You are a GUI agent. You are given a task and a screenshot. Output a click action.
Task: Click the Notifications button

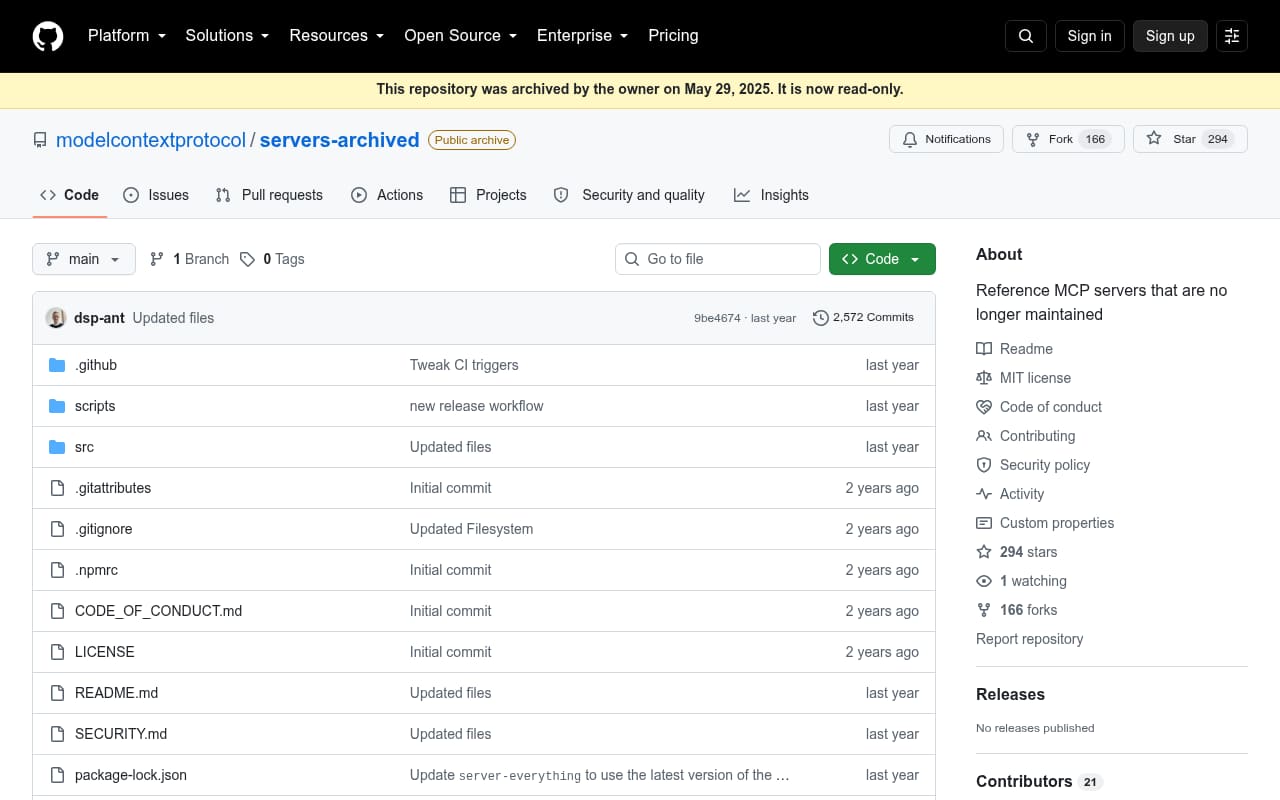pos(946,139)
